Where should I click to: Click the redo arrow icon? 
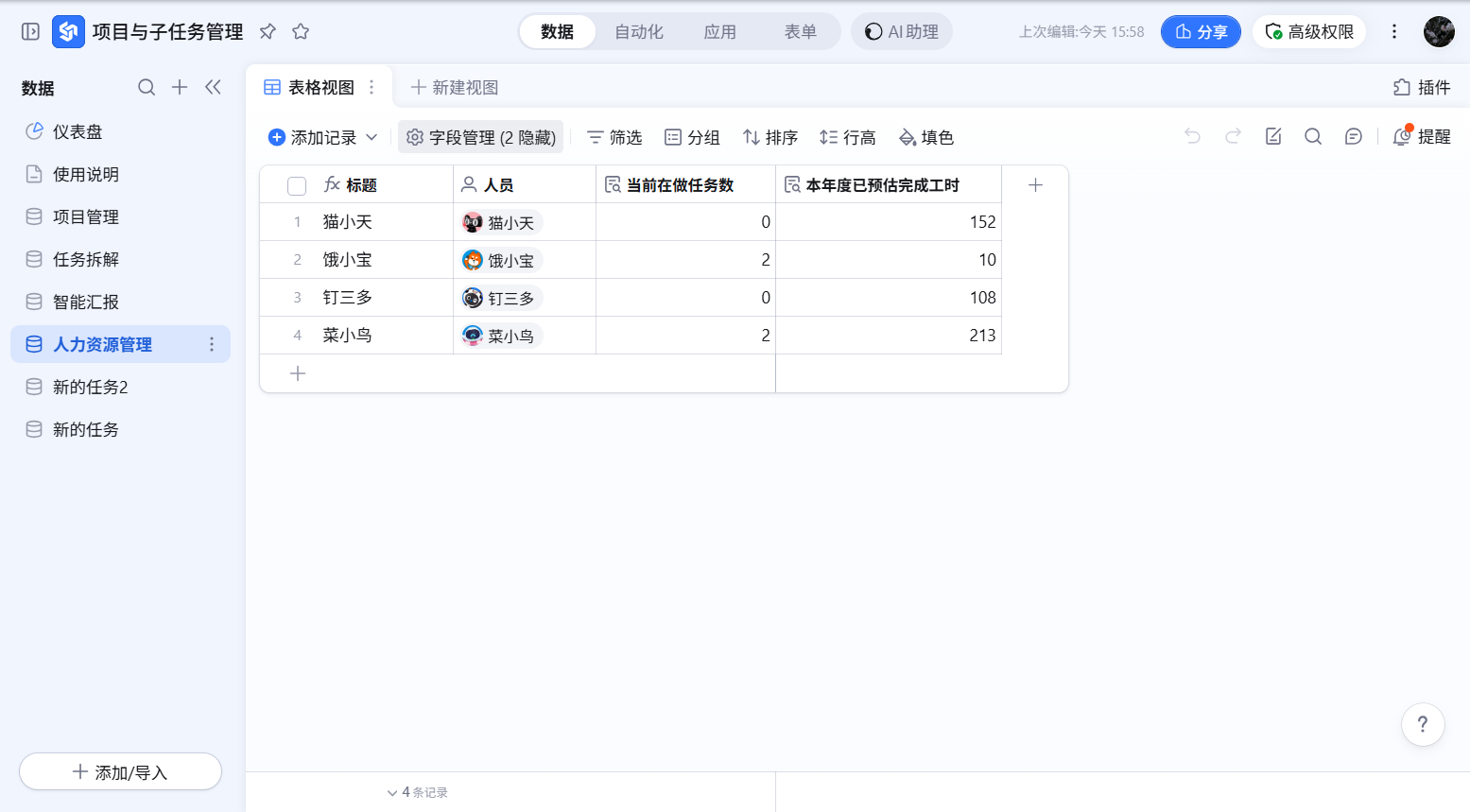(x=1233, y=136)
